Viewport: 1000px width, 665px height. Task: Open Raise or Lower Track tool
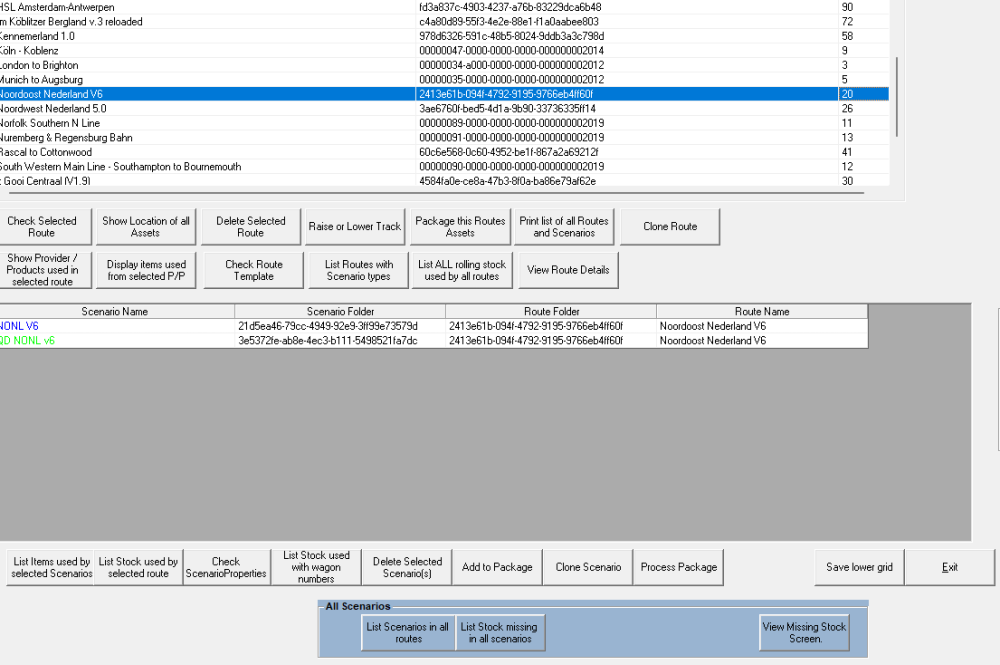(355, 227)
